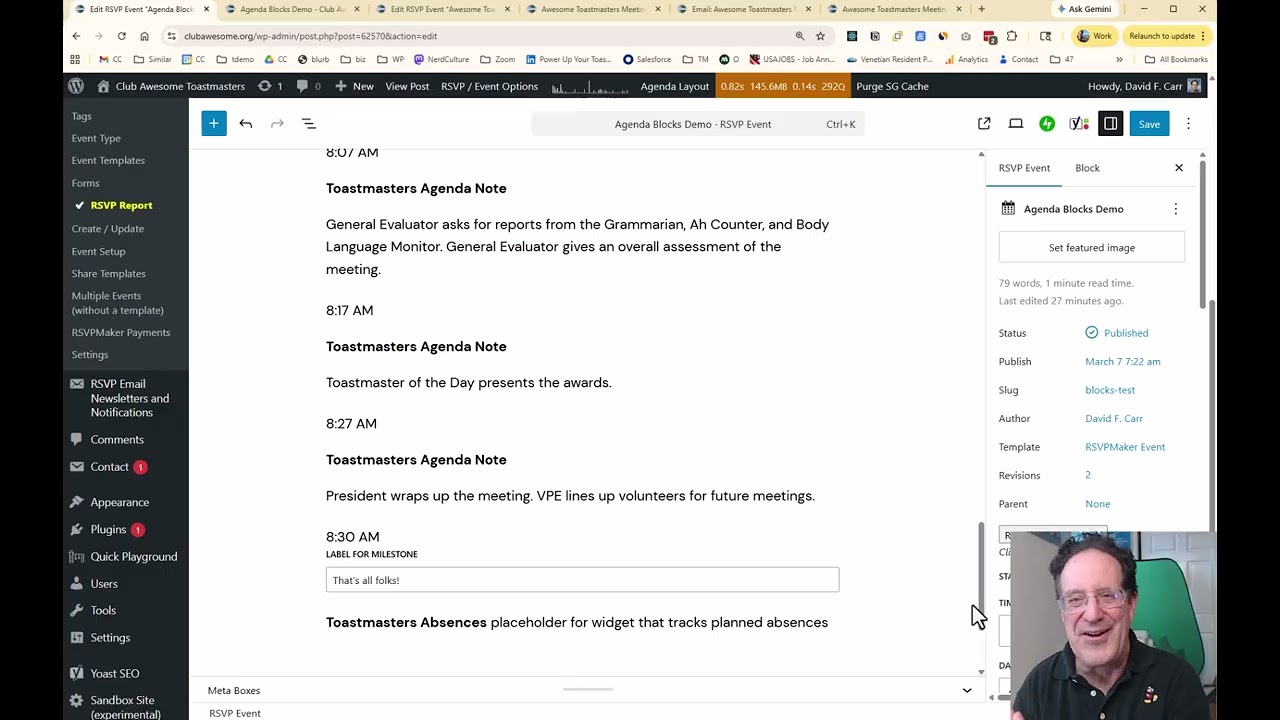Viewport: 1280px width, 720px height.
Task: Switch to the RSVP Event tab
Action: pyautogui.click(x=1024, y=168)
